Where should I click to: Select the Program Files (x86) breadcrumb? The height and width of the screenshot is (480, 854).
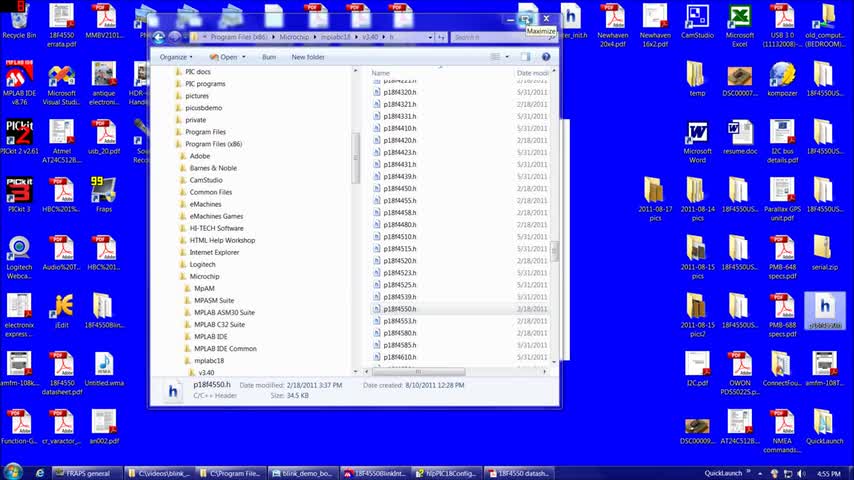239,37
